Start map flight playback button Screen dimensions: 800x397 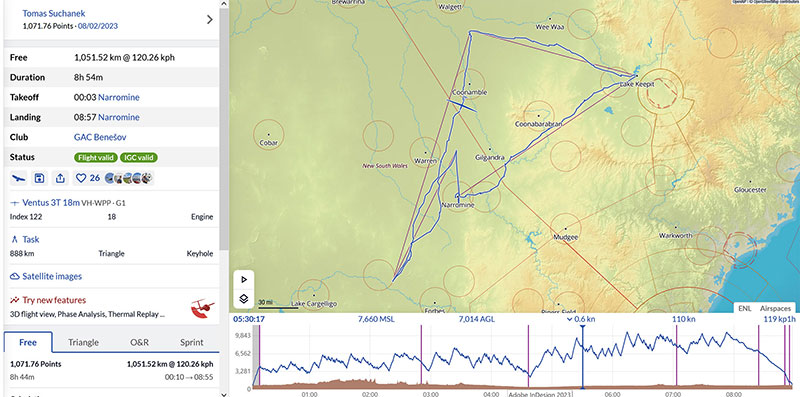[244, 279]
